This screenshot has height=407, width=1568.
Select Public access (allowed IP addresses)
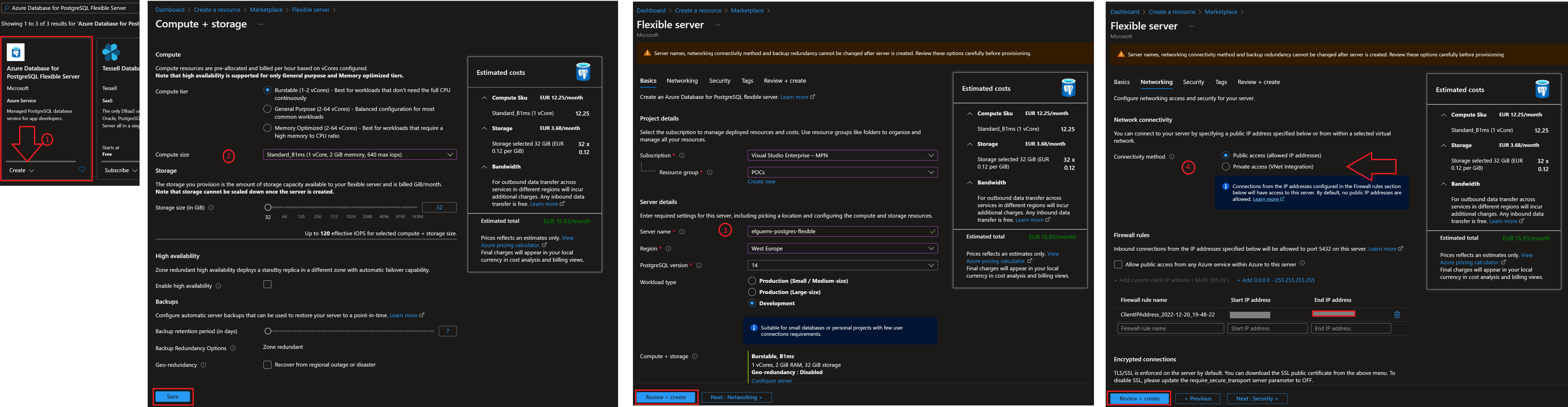[x=1226, y=156]
